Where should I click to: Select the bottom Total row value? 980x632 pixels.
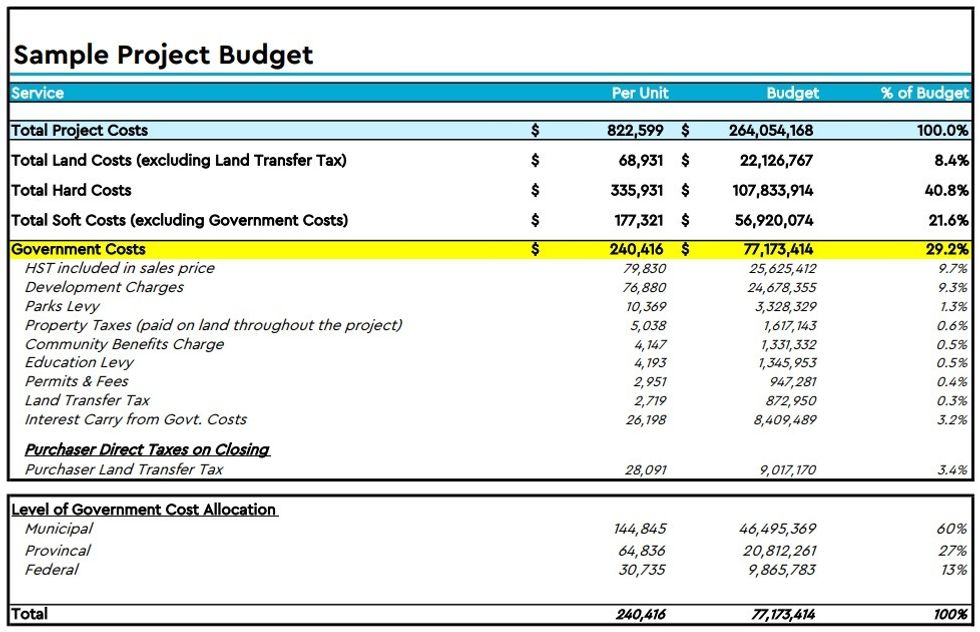tap(785, 612)
